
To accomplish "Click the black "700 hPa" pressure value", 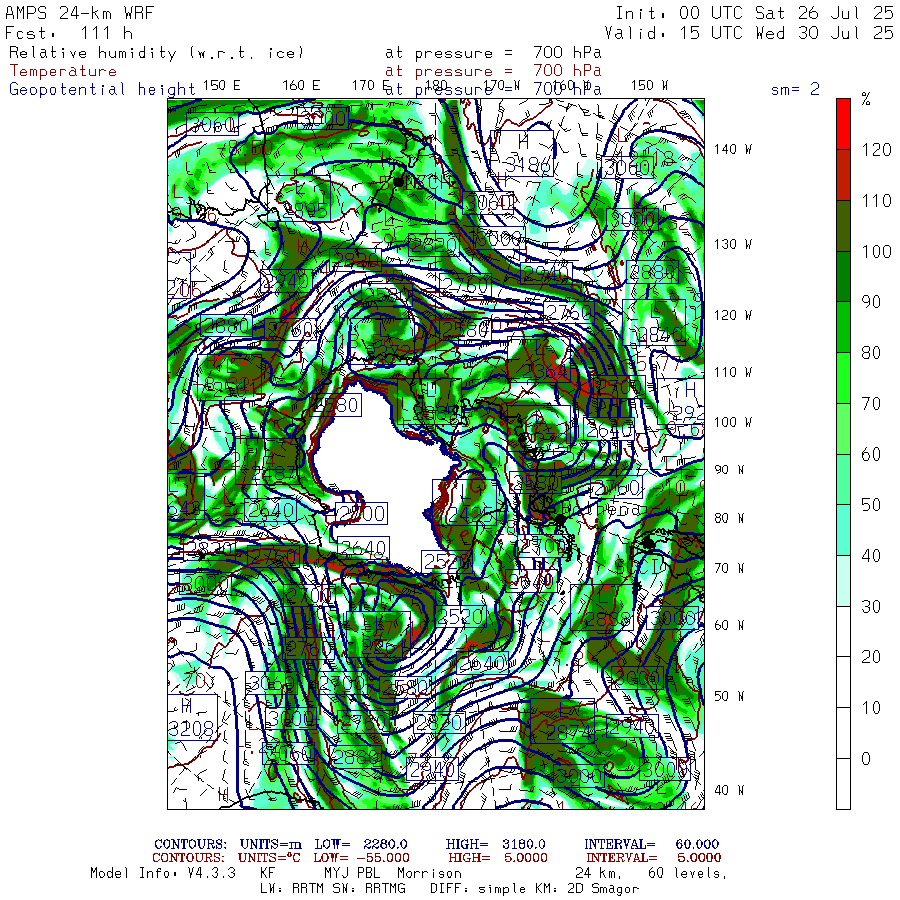I will click(x=567, y=53).
